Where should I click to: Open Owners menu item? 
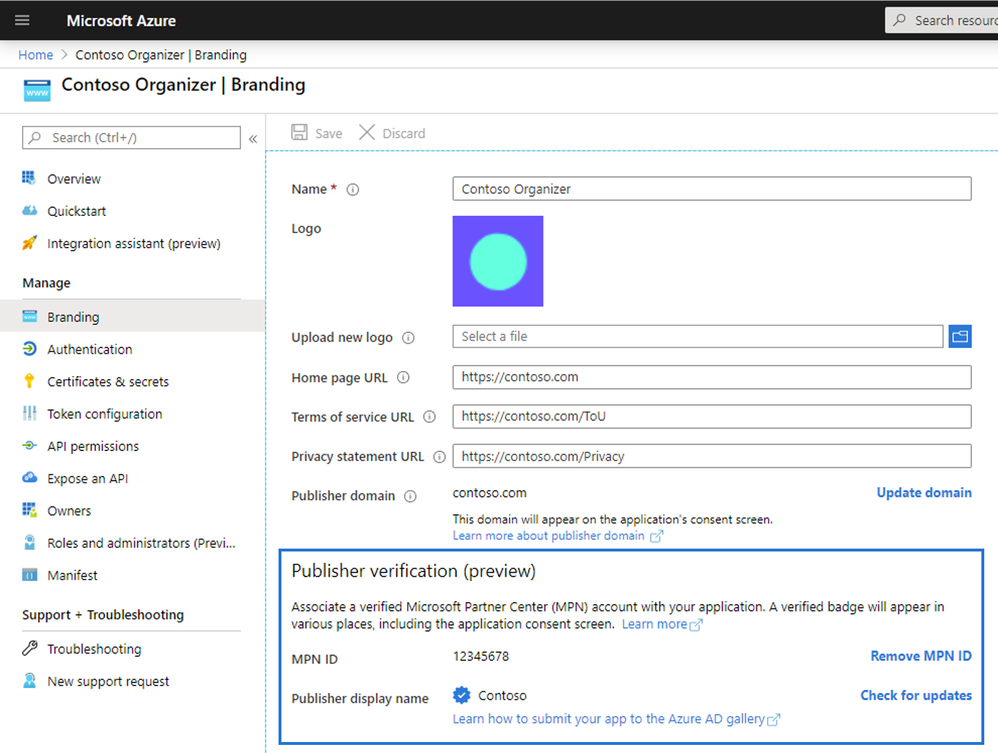point(69,511)
